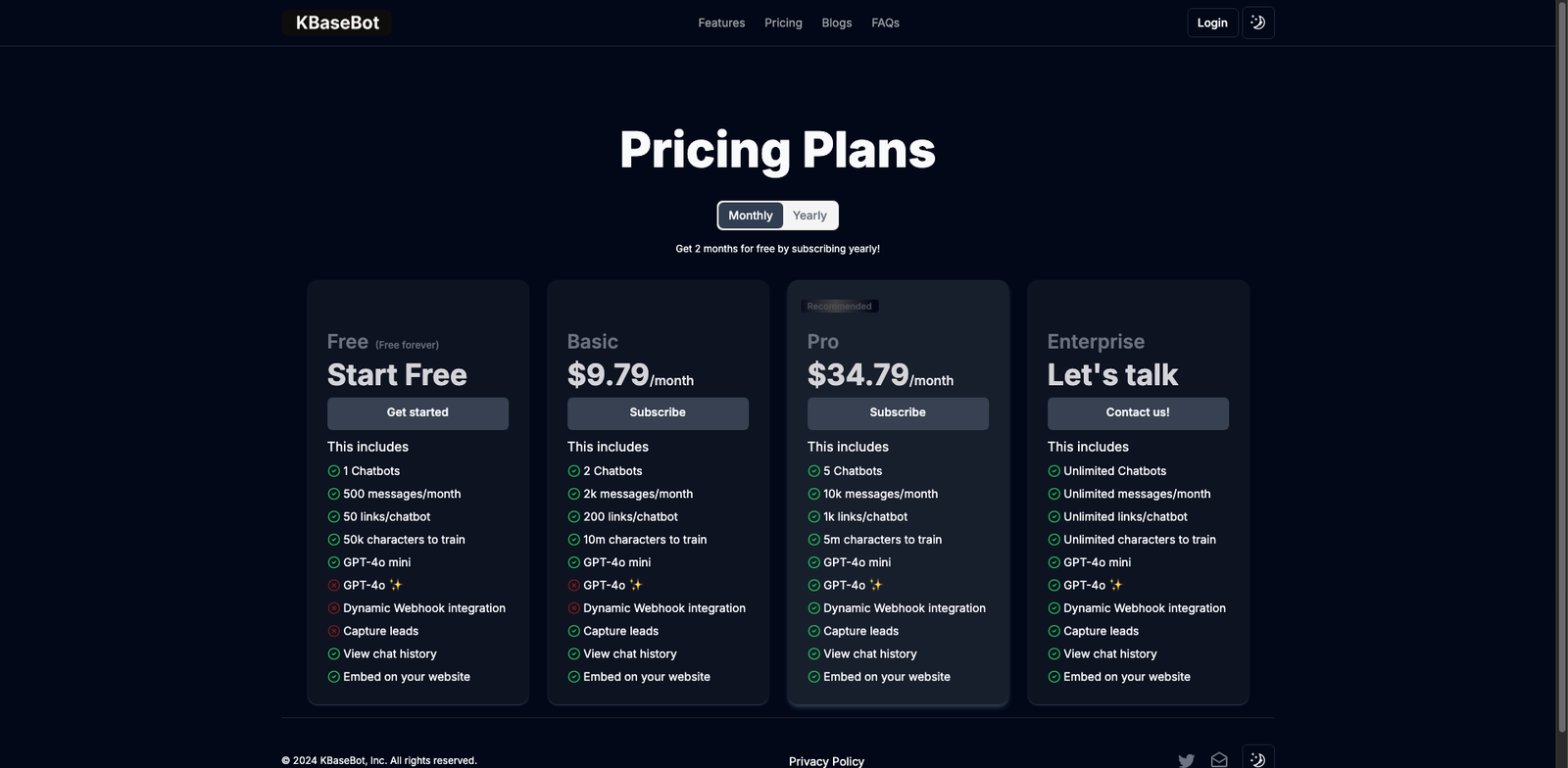Screen dimensions: 1568x768
Task: Open the Features nav item
Action: (721, 23)
